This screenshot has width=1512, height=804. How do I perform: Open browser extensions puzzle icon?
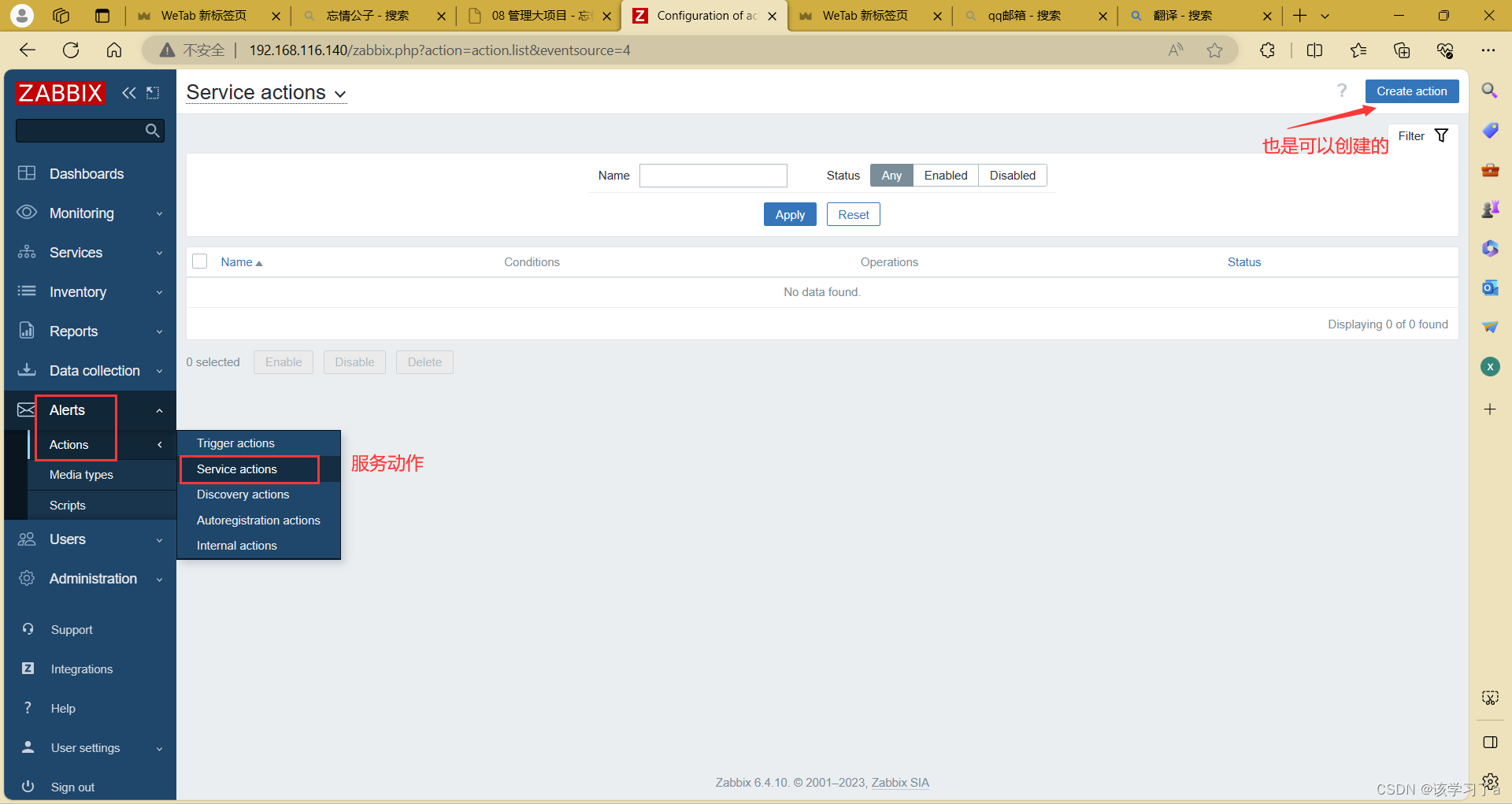(x=1267, y=50)
